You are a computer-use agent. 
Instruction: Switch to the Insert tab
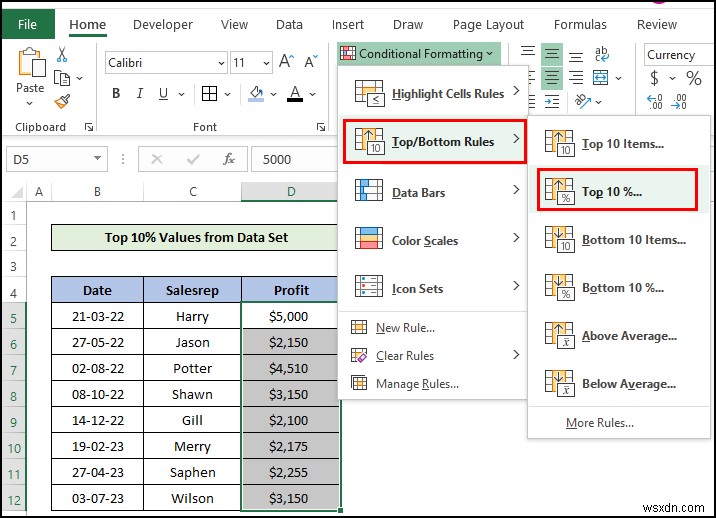[x=348, y=25]
